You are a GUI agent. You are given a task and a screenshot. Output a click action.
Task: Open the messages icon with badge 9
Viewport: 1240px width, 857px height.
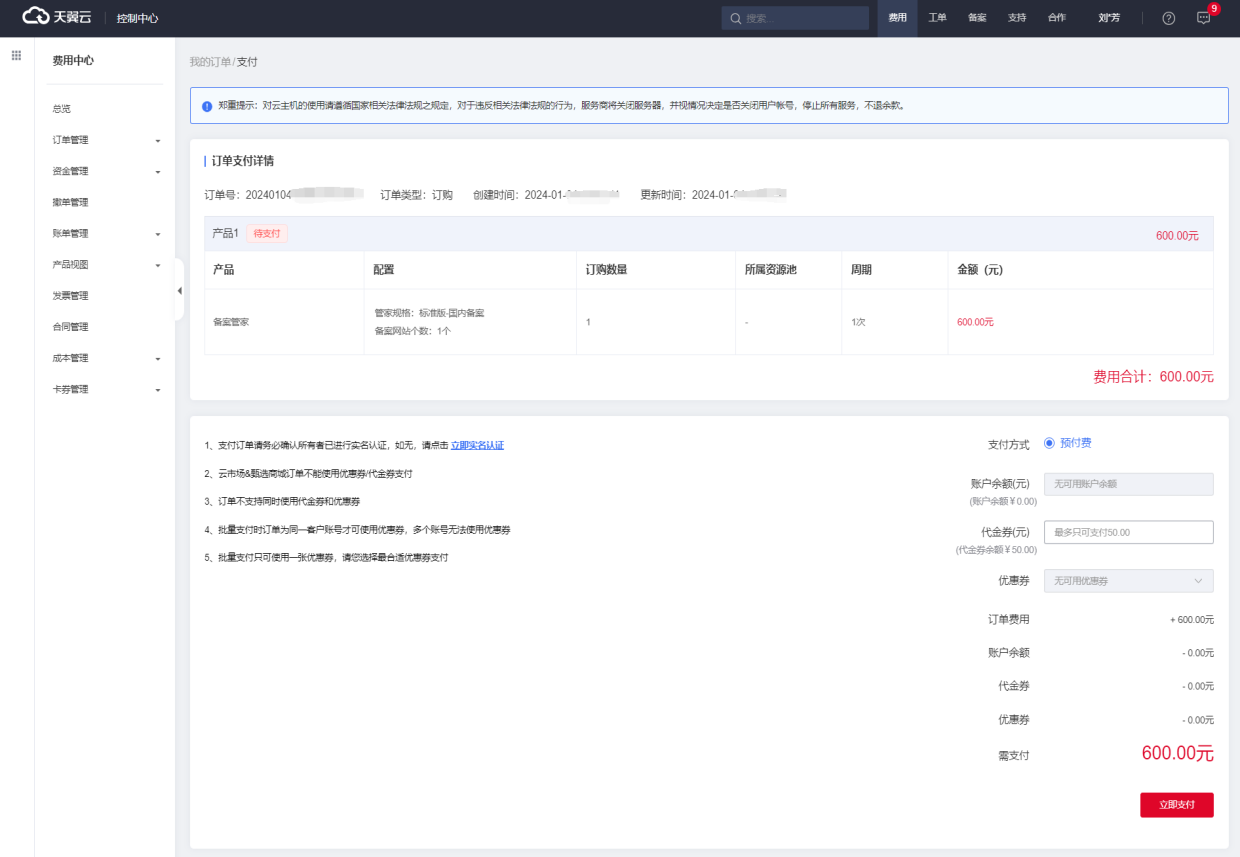tap(1204, 18)
